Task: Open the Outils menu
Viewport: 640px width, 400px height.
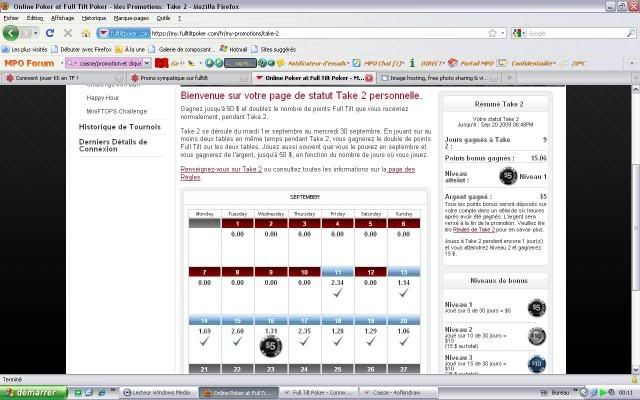Action: tap(163, 18)
